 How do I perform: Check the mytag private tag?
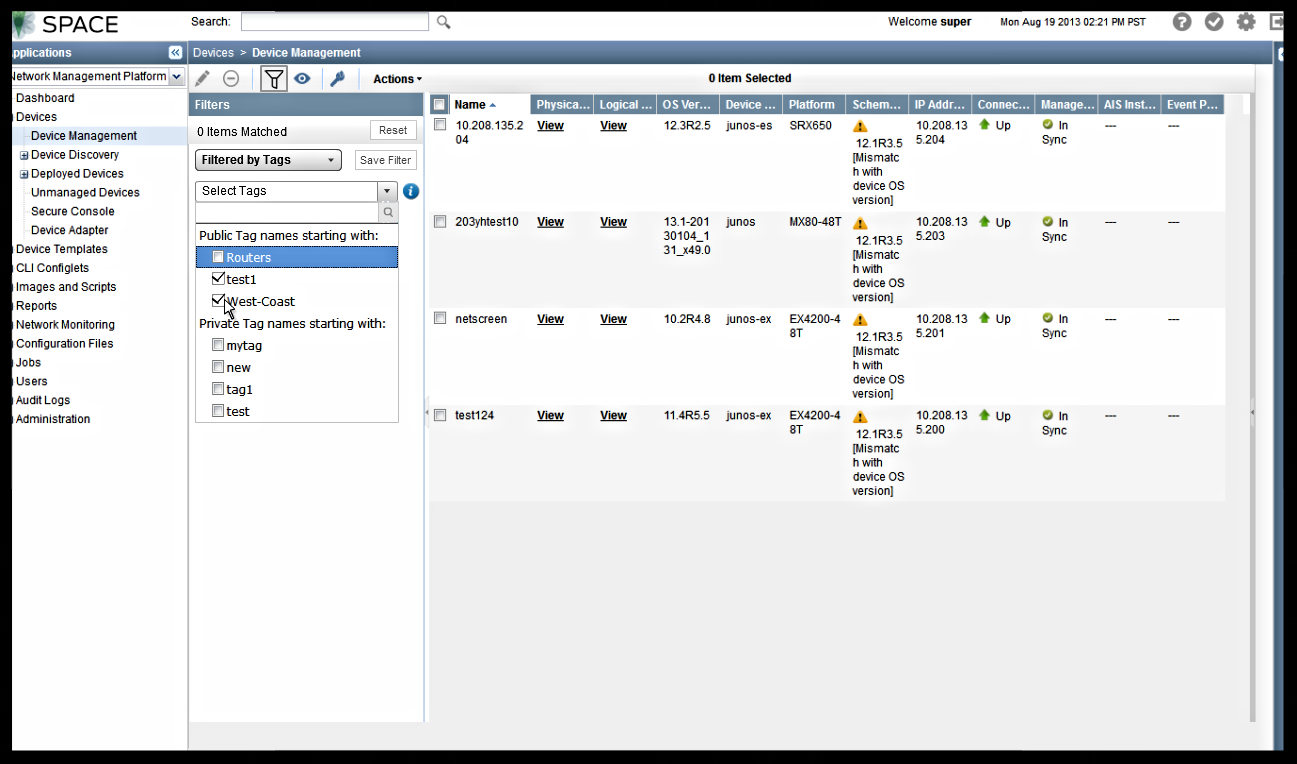coord(218,345)
